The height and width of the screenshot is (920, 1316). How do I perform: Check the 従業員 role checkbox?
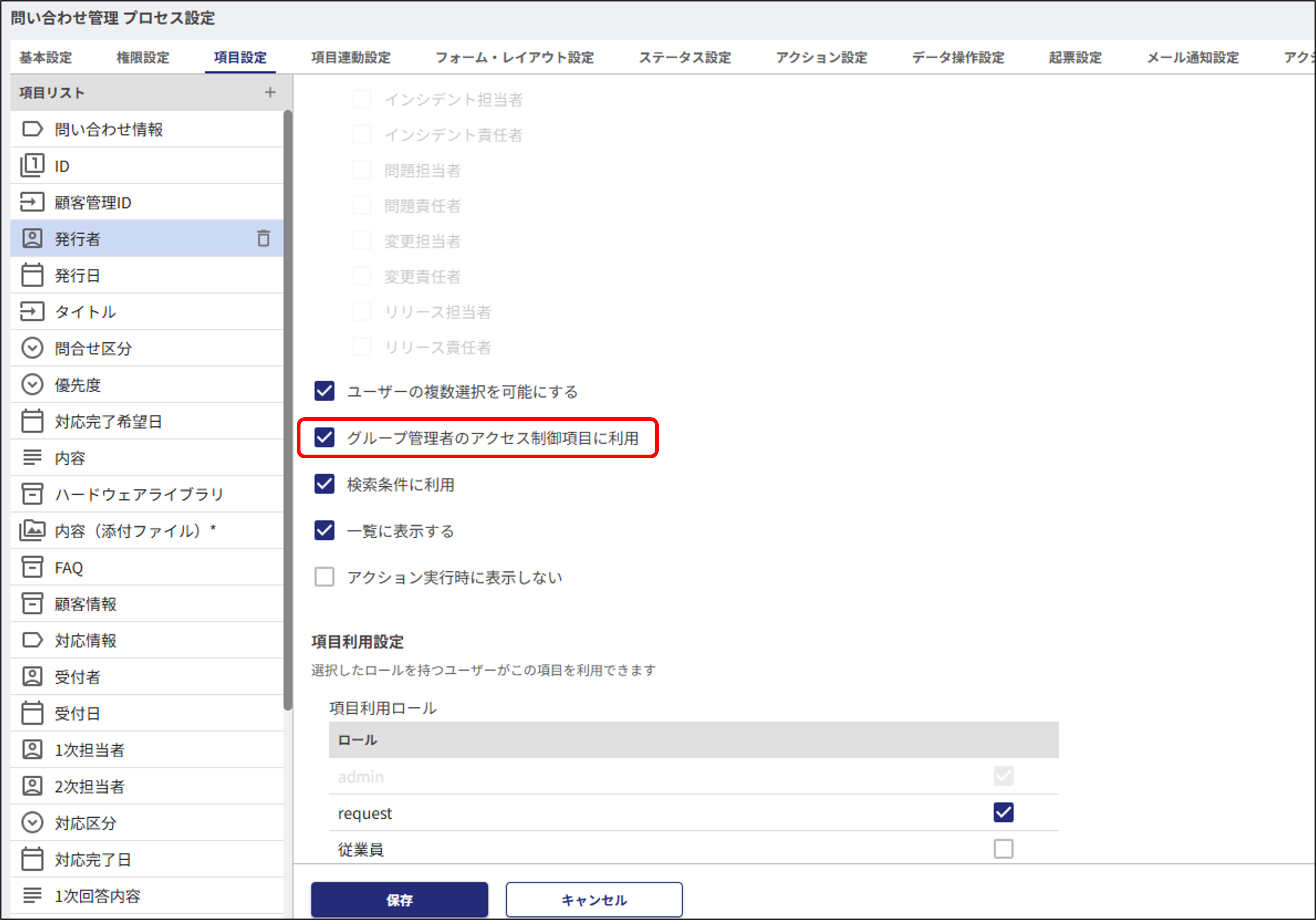(x=1003, y=850)
